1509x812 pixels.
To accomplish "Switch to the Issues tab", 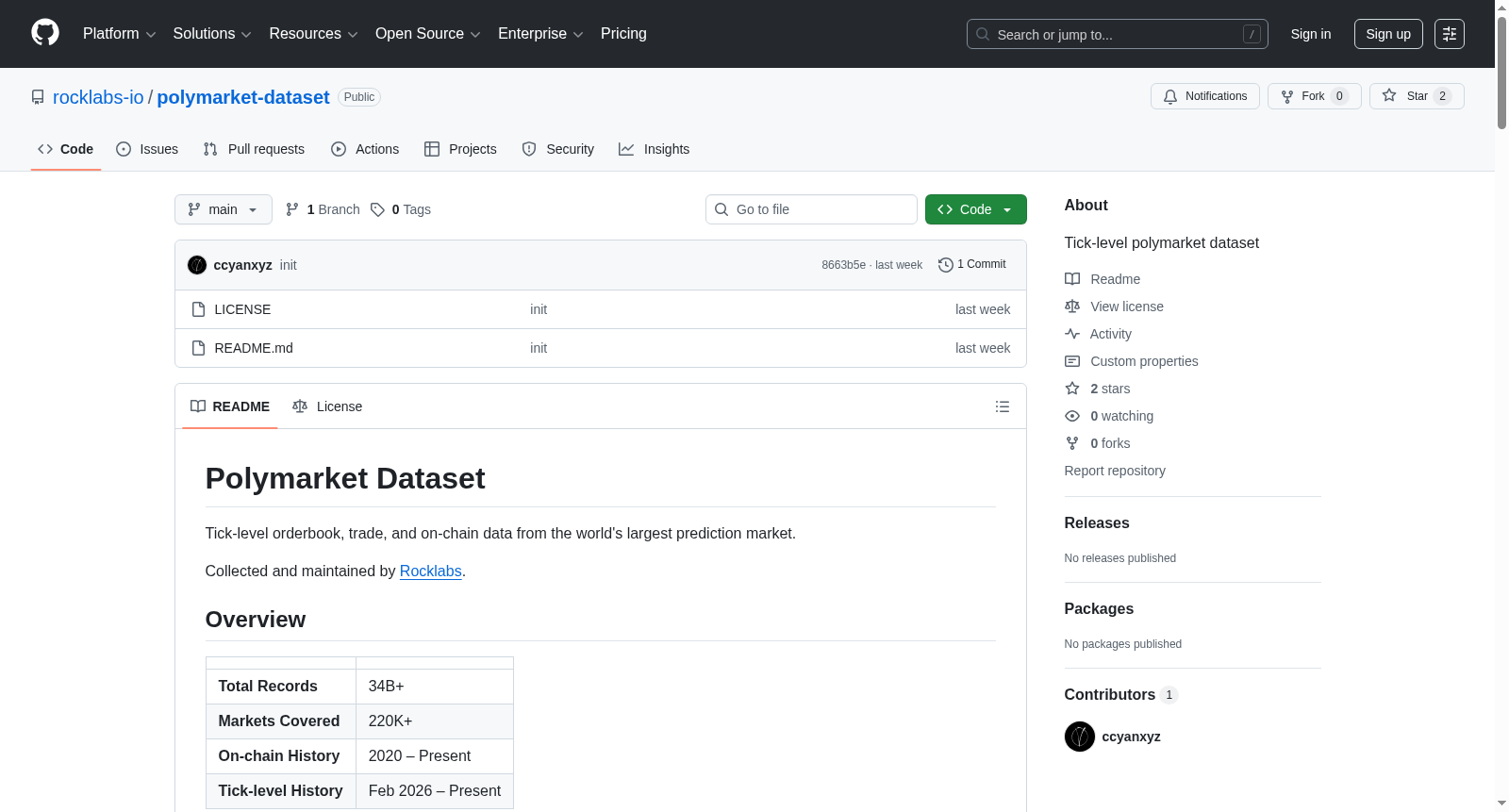I will pyautogui.click(x=147, y=149).
